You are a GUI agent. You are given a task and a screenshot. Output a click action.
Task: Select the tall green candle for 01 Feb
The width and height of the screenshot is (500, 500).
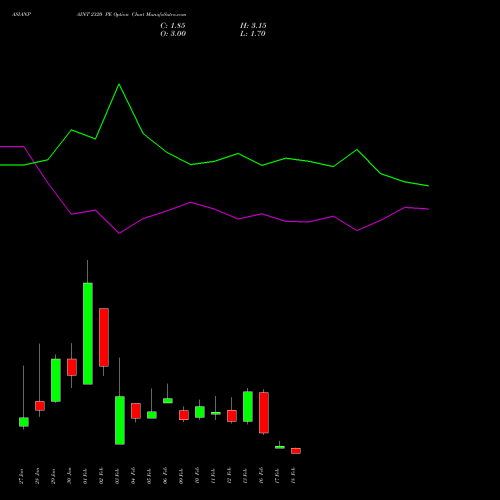click(x=88, y=334)
